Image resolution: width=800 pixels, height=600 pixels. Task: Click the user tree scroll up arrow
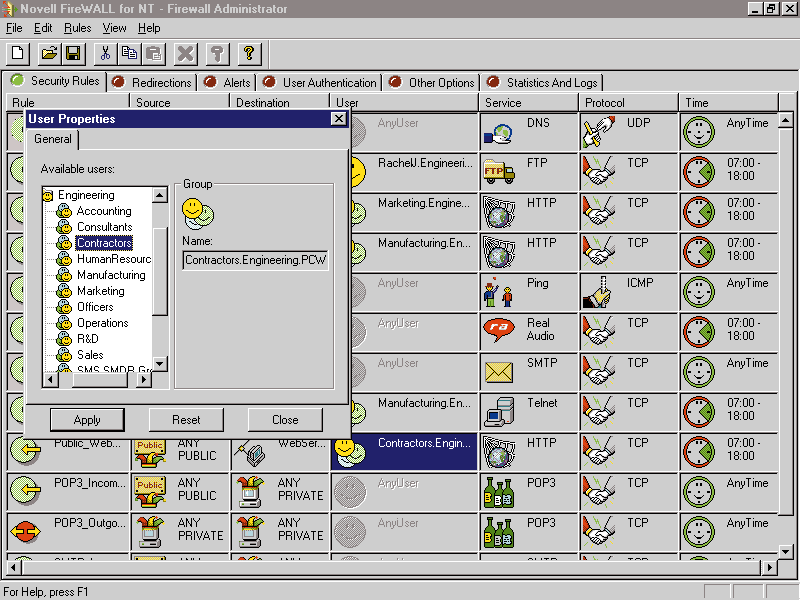point(160,195)
